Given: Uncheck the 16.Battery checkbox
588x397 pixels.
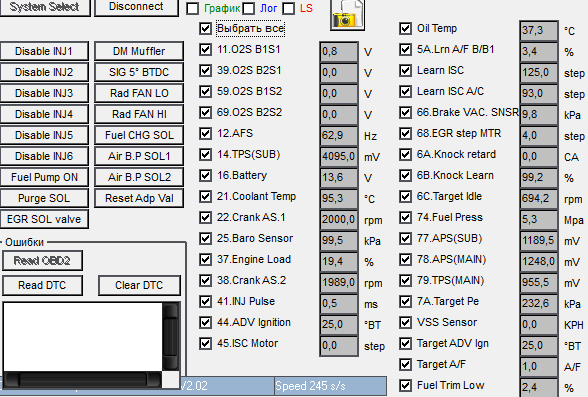Looking at the screenshot, I should (x=205, y=175).
